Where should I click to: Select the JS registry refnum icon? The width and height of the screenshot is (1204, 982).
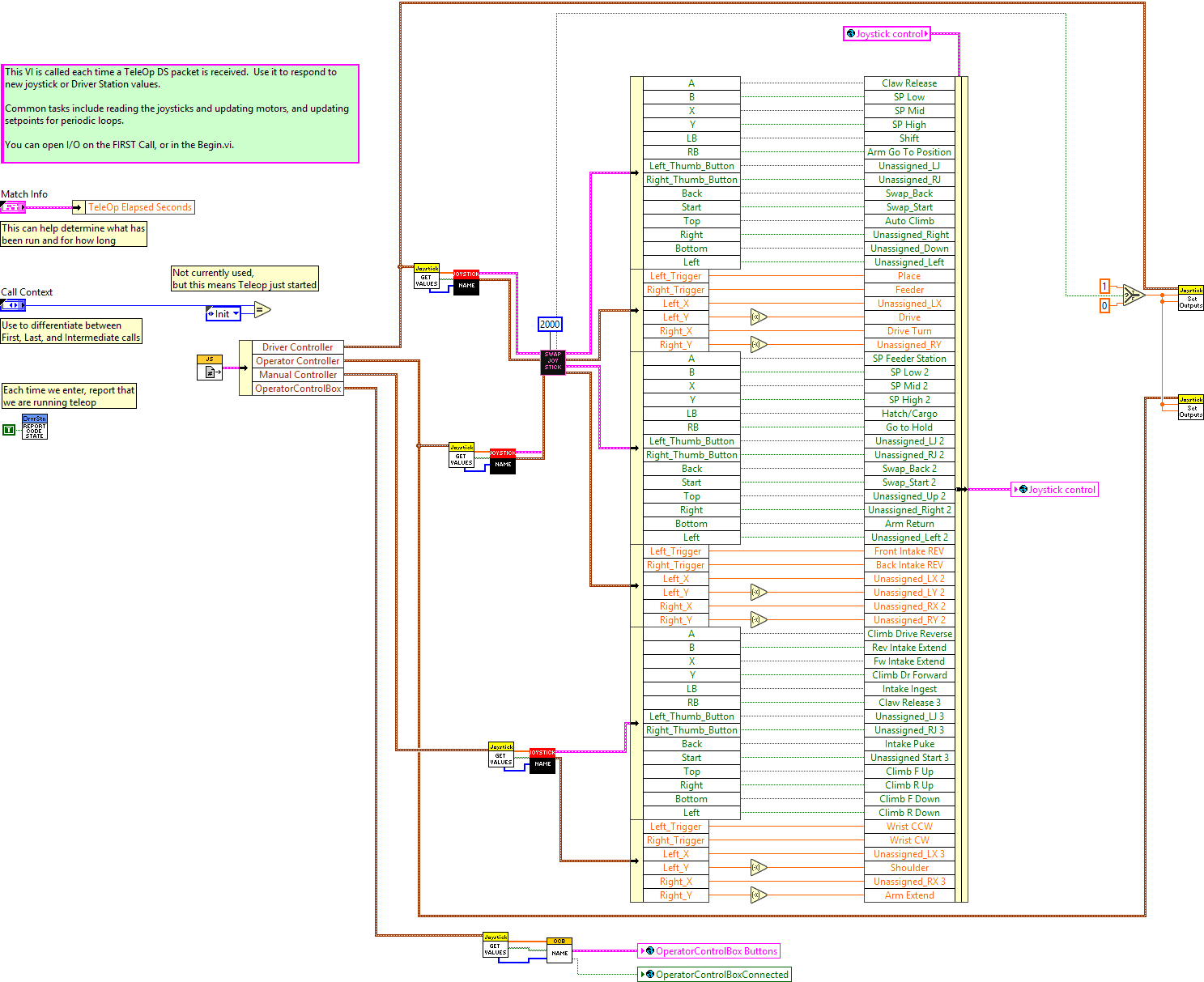tap(209, 368)
